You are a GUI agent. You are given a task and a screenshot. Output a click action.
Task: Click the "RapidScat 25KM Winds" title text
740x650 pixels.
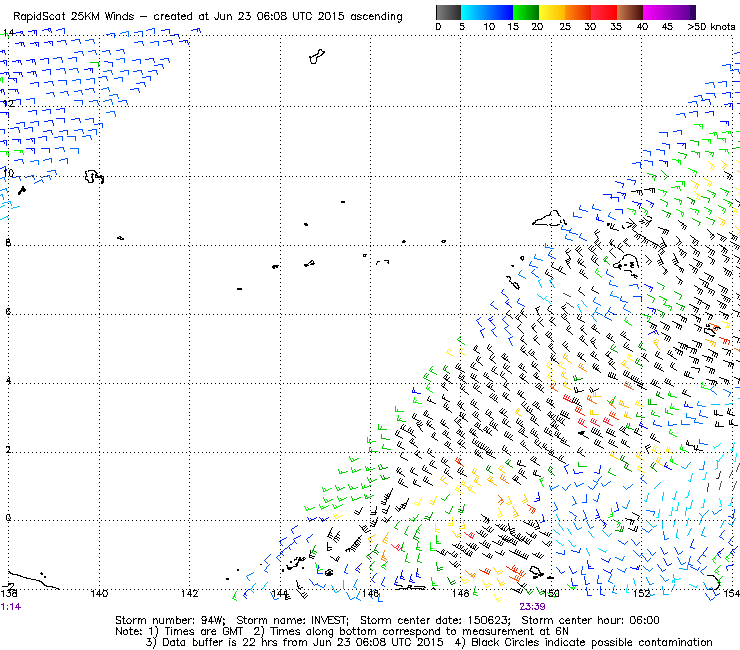pos(74,17)
